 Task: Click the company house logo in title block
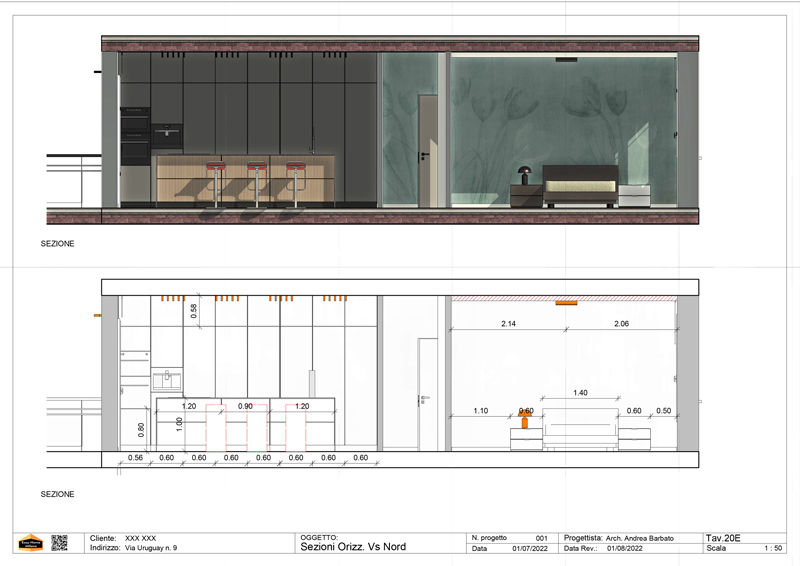(x=31, y=543)
